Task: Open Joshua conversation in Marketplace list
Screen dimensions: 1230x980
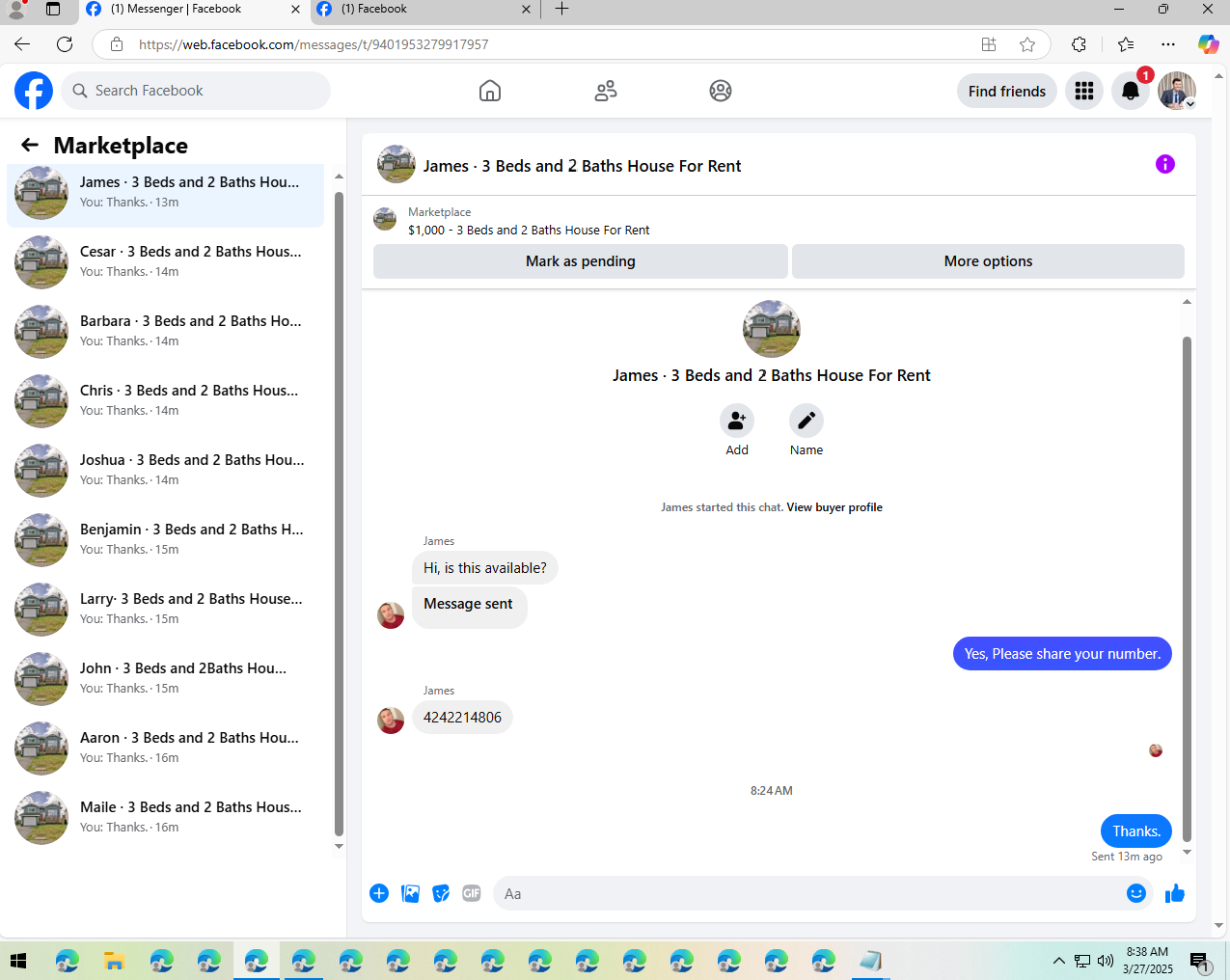Action: 166,471
